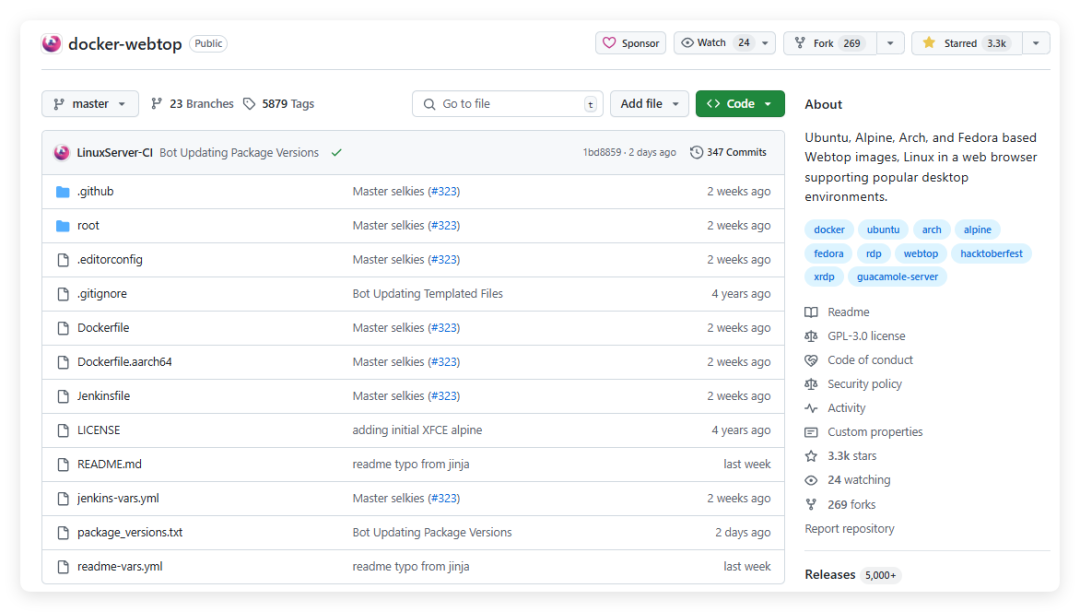The height and width of the screenshot is (612, 1080).
Task: Open the LinuxServer-CI author link
Action: click(x=114, y=153)
